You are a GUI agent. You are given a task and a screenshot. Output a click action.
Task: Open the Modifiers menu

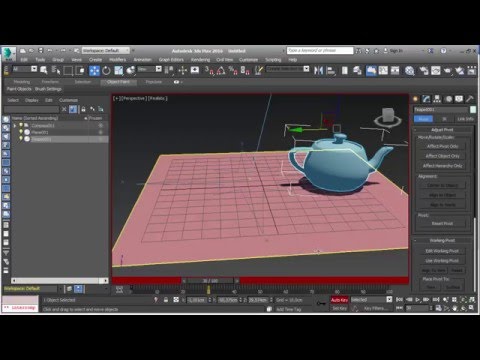pyautogui.click(x=117, y=60)
